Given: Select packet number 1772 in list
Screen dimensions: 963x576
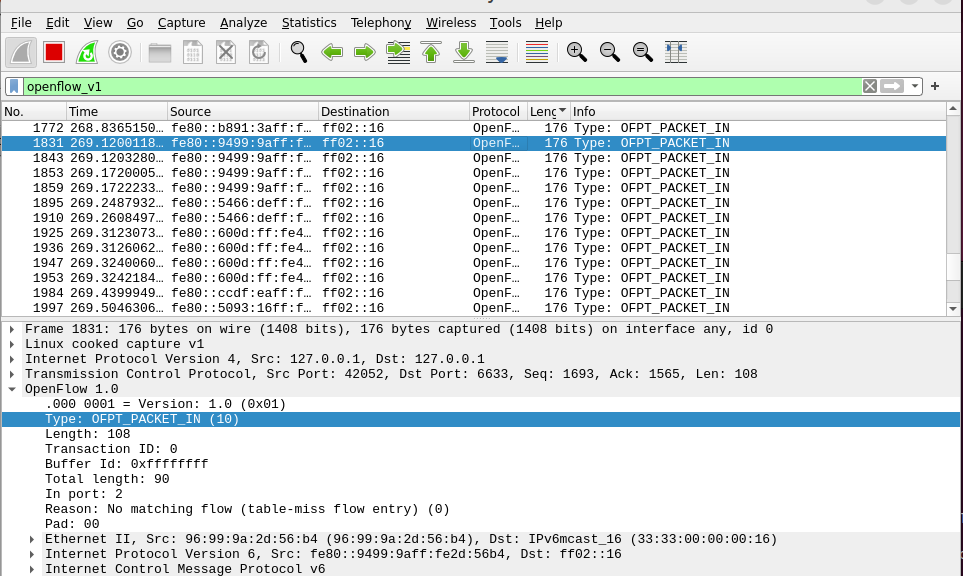Looking at the screenshot, I should pos(474,128).
